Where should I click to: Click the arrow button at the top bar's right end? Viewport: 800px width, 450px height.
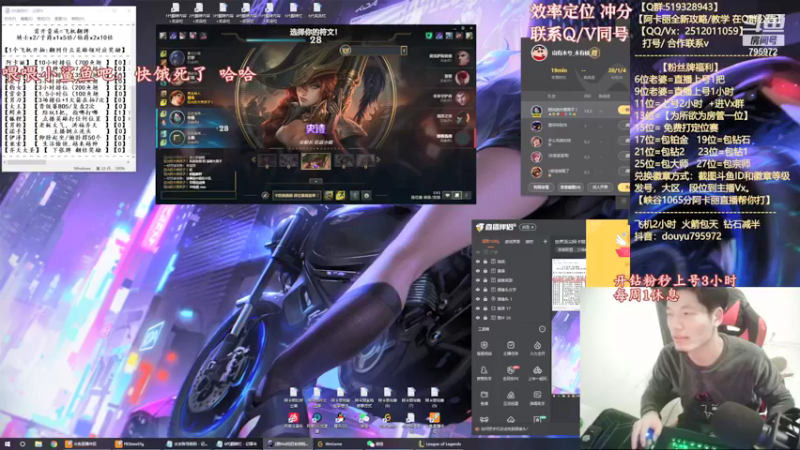click(x=404, y=50)
